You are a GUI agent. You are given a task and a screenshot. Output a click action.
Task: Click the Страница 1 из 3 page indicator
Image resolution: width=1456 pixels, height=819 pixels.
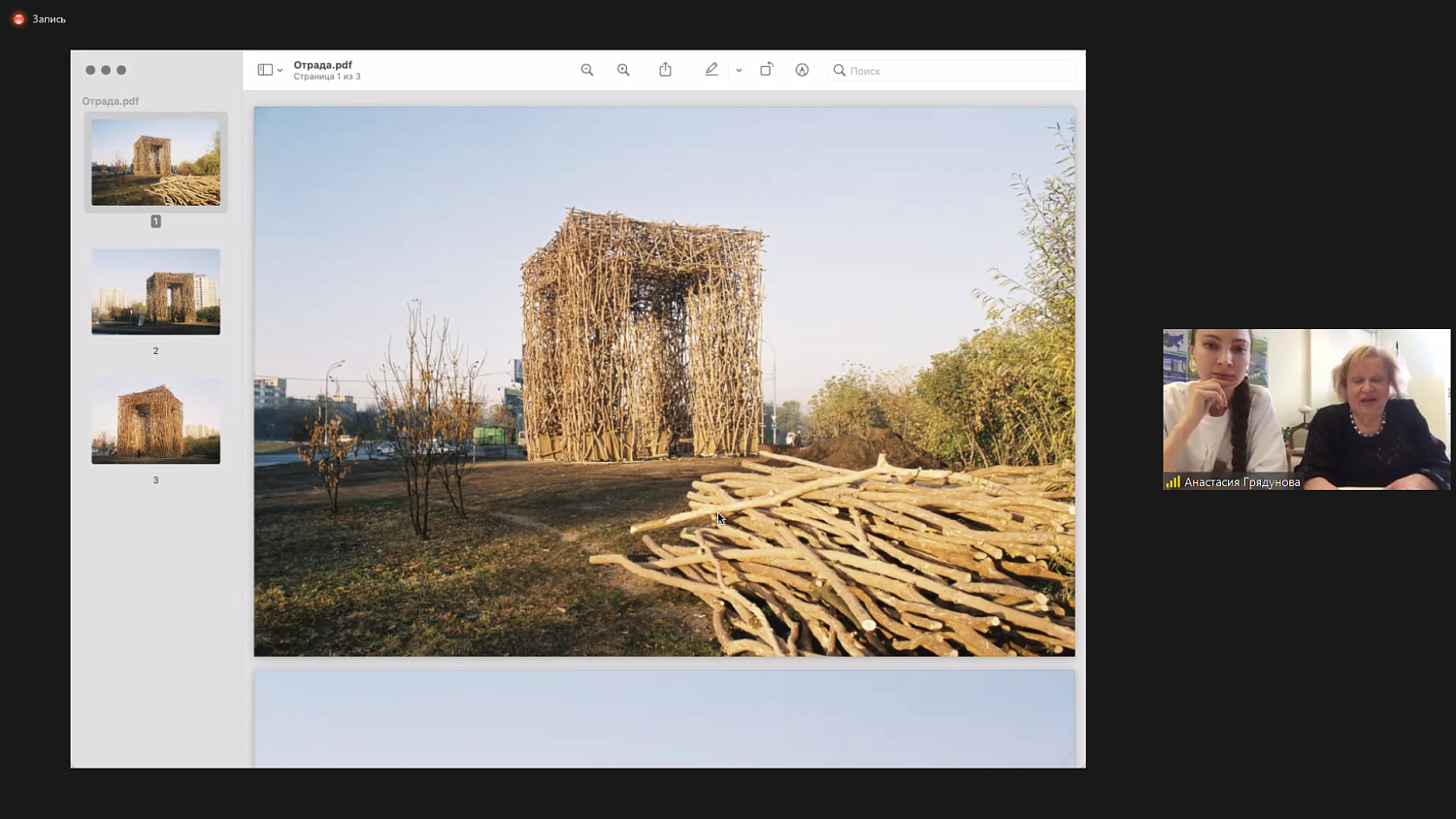[327, 77]
